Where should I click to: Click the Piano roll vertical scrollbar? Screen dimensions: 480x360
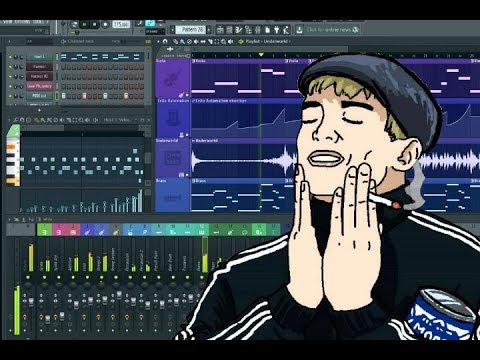coord(148,157)
